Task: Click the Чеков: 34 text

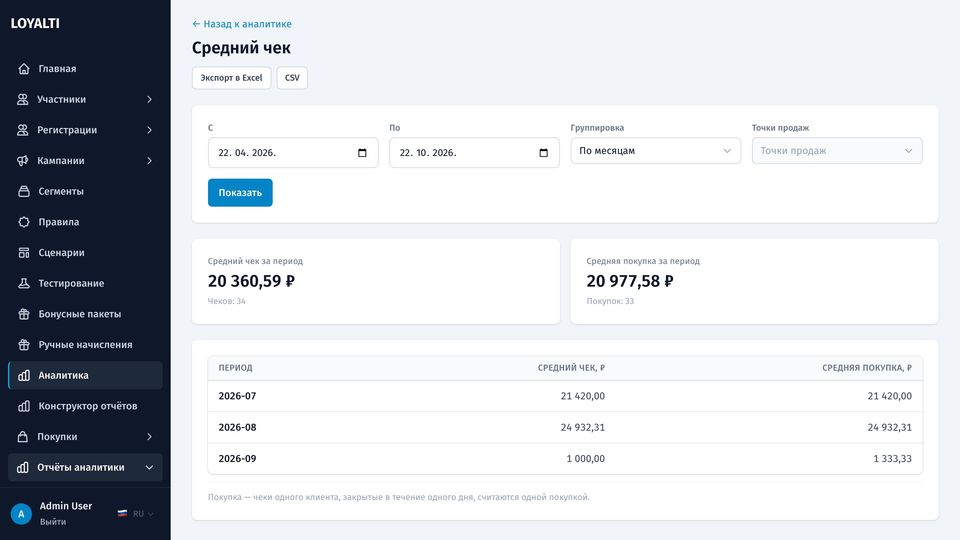Action: coord(227,301)
